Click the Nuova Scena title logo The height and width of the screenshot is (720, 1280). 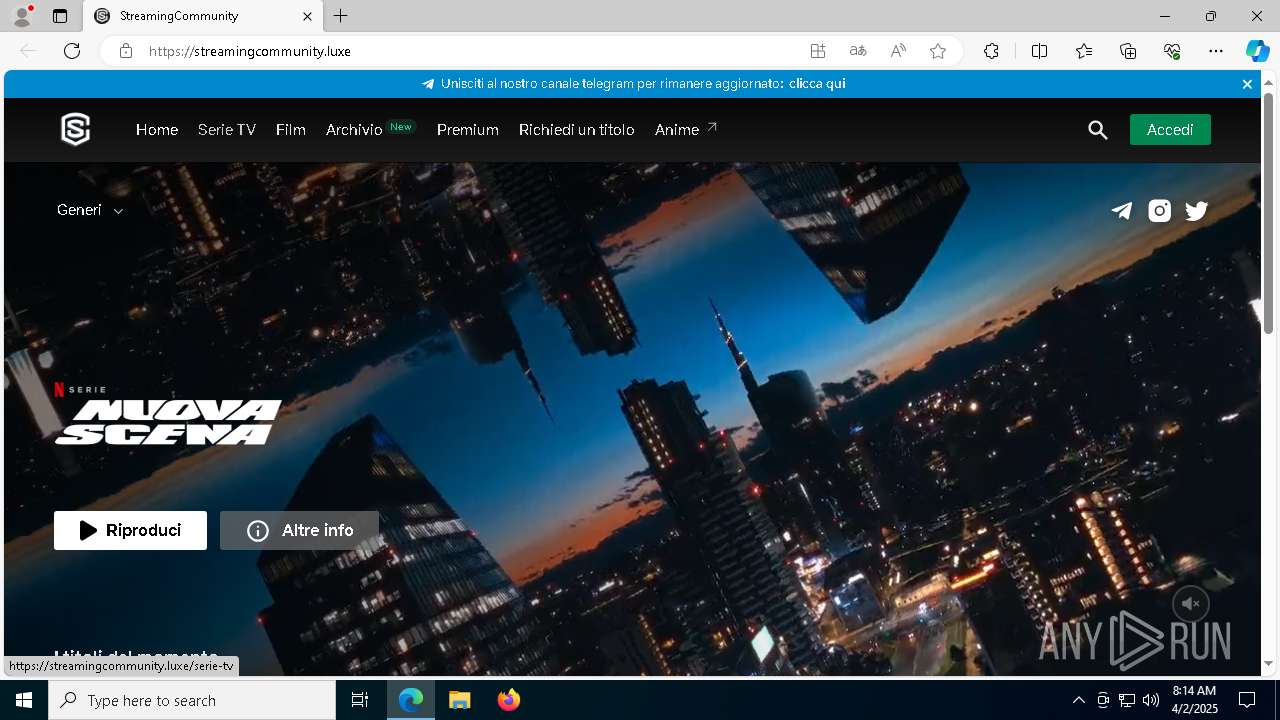168,421
